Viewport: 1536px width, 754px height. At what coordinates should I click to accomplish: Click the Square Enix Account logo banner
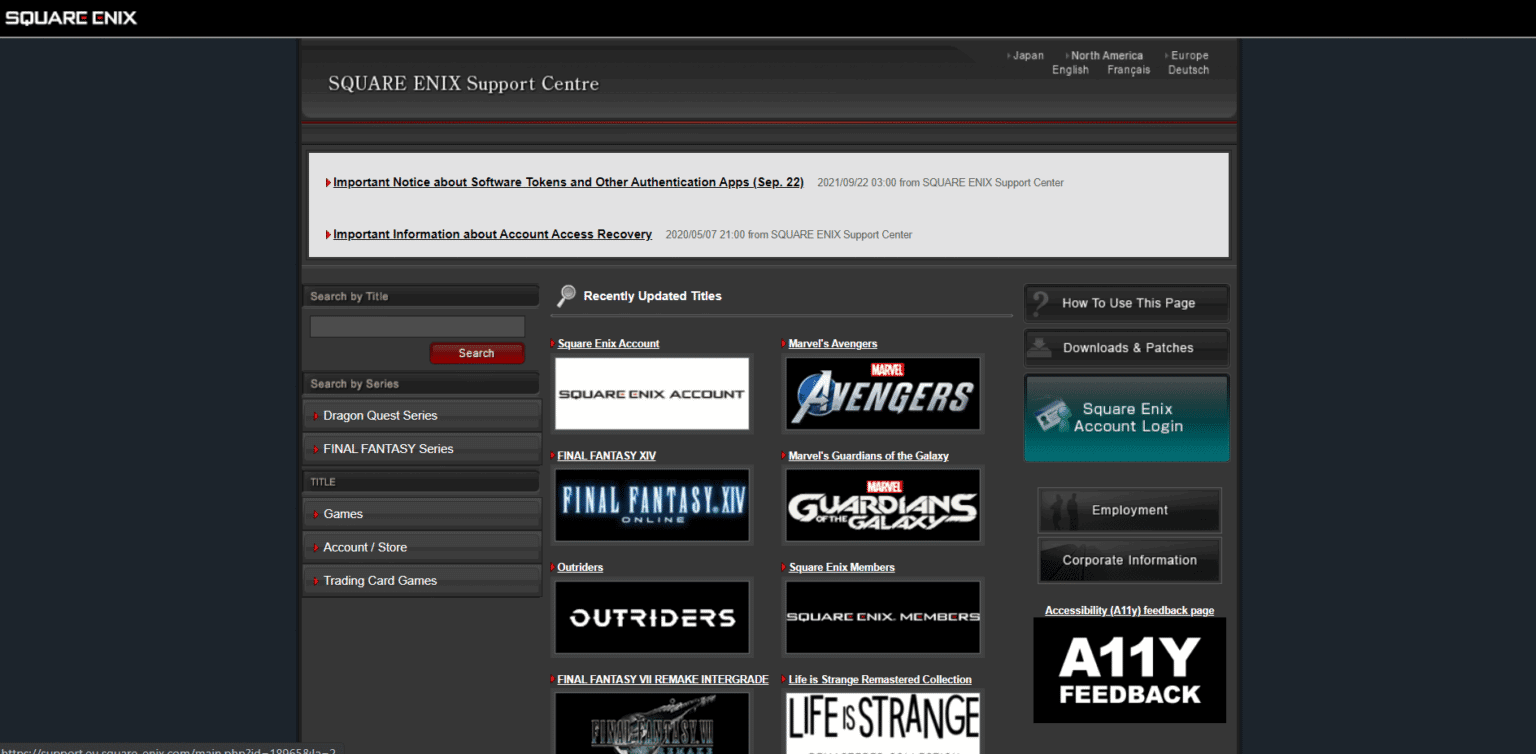pyautogui.click(x=652, y=394)
